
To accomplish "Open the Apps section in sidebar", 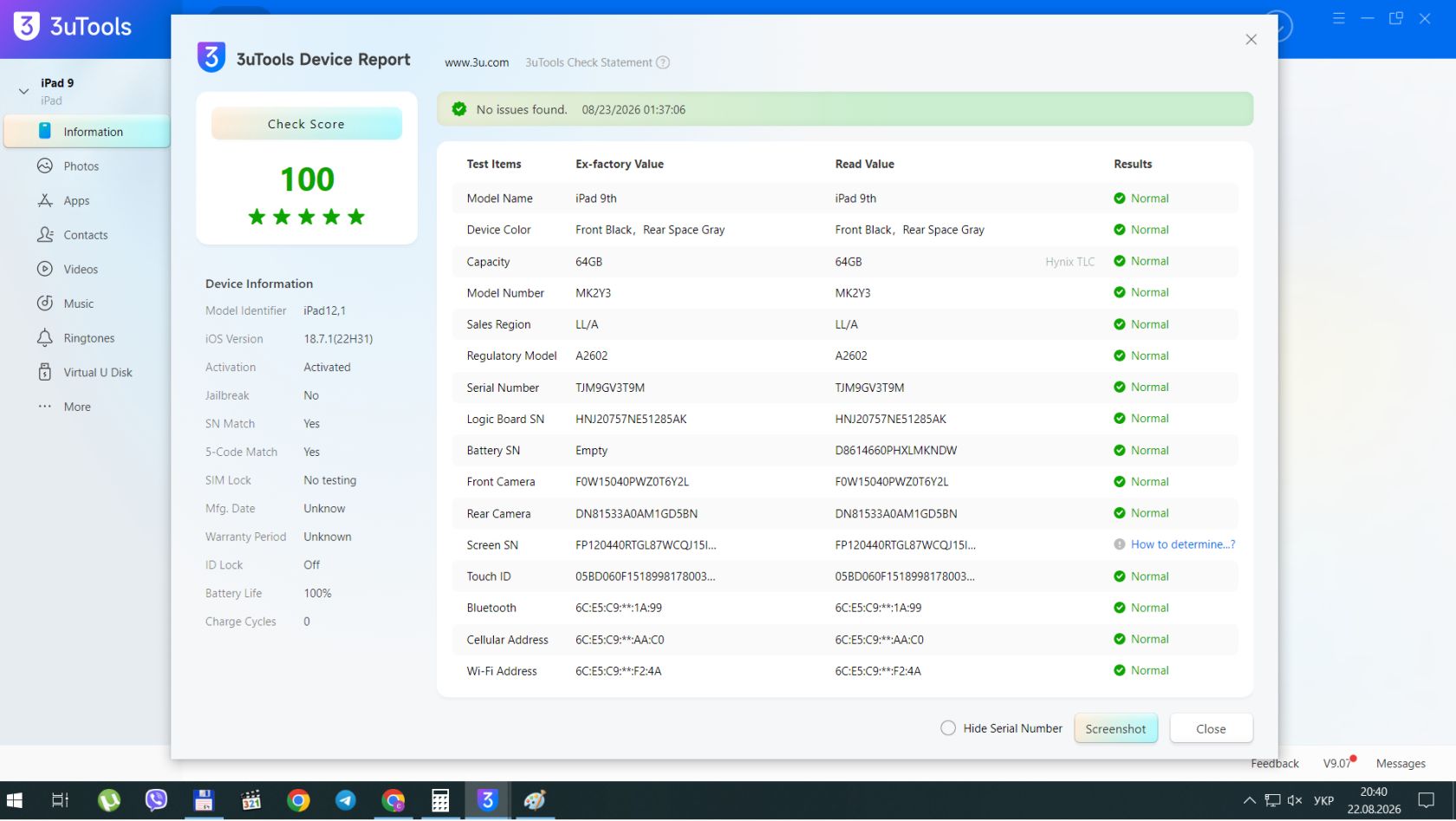I will tap(76, 200).
